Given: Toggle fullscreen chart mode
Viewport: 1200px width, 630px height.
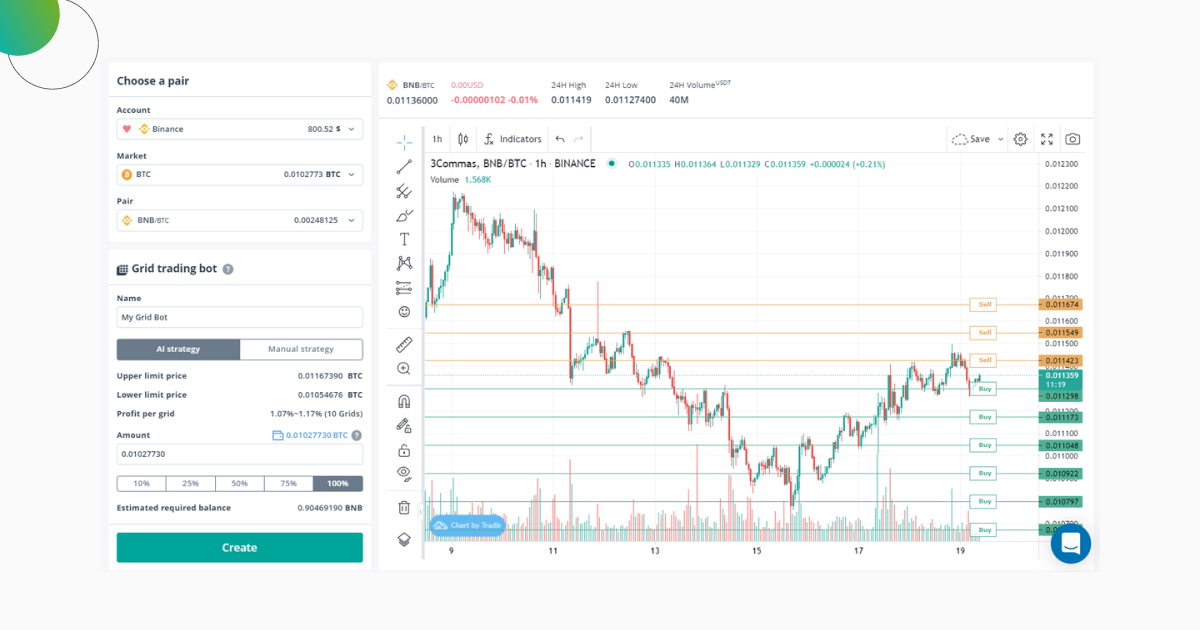Looking at the screenshot, I should 1047,139.
